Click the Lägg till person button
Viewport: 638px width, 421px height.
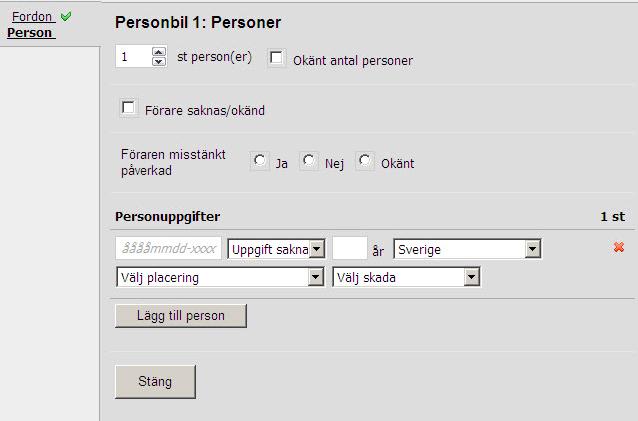181,316
